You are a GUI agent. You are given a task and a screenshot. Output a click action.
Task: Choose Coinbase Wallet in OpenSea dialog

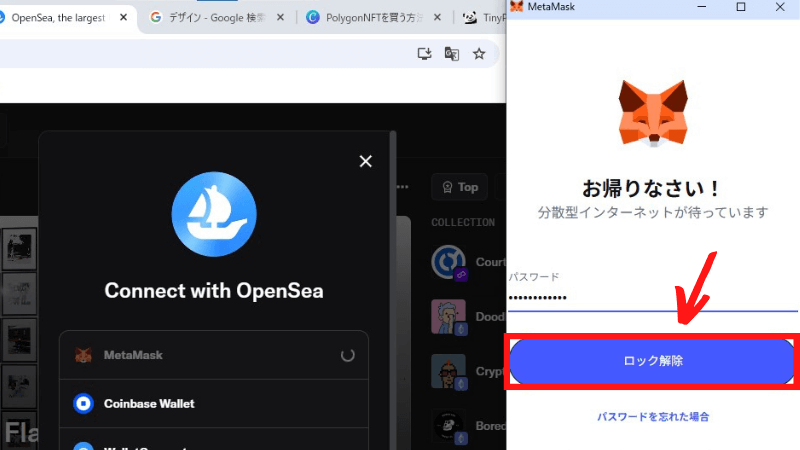point(214,404)
